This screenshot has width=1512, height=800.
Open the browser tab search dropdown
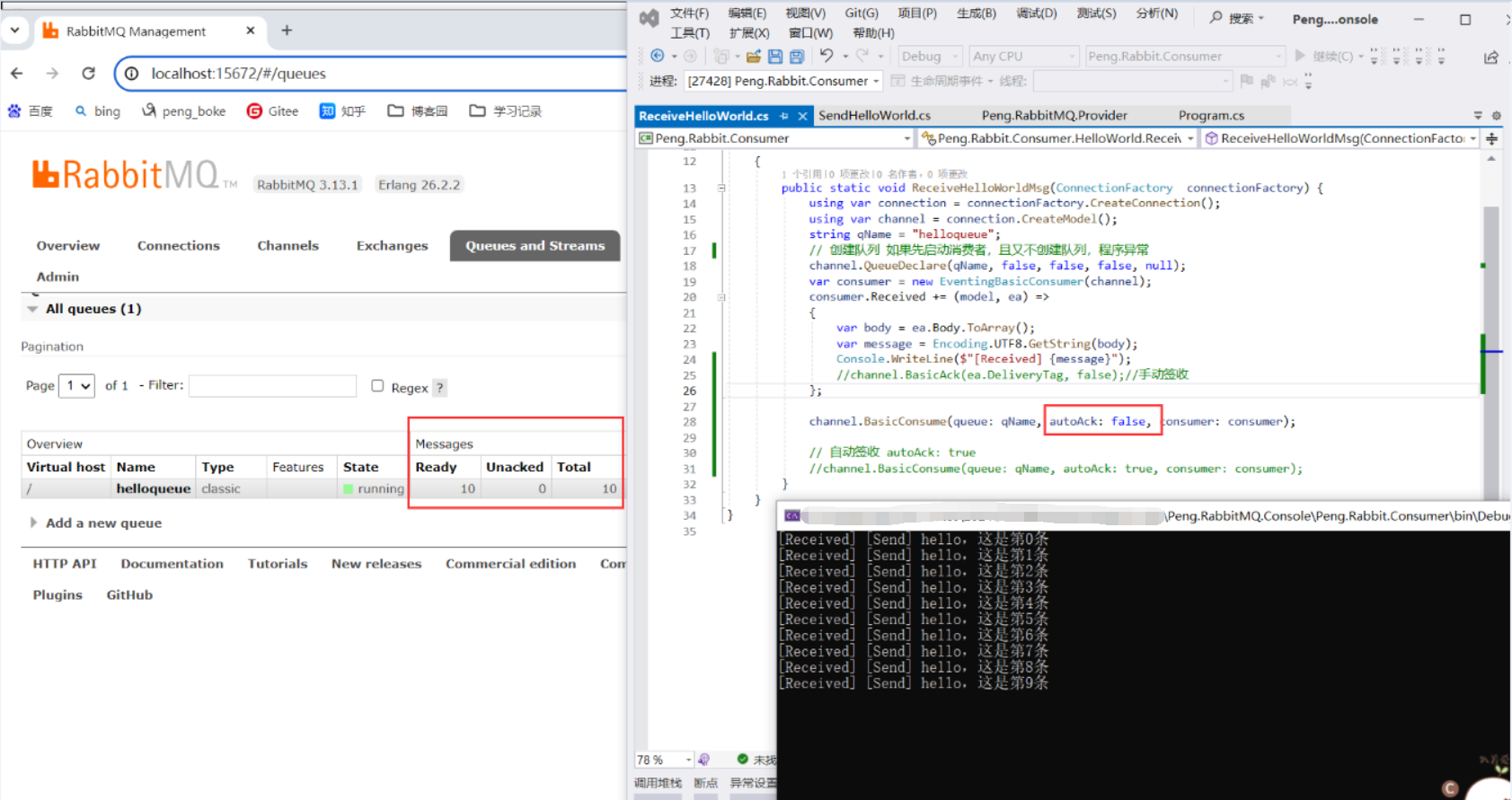point(14,30)
